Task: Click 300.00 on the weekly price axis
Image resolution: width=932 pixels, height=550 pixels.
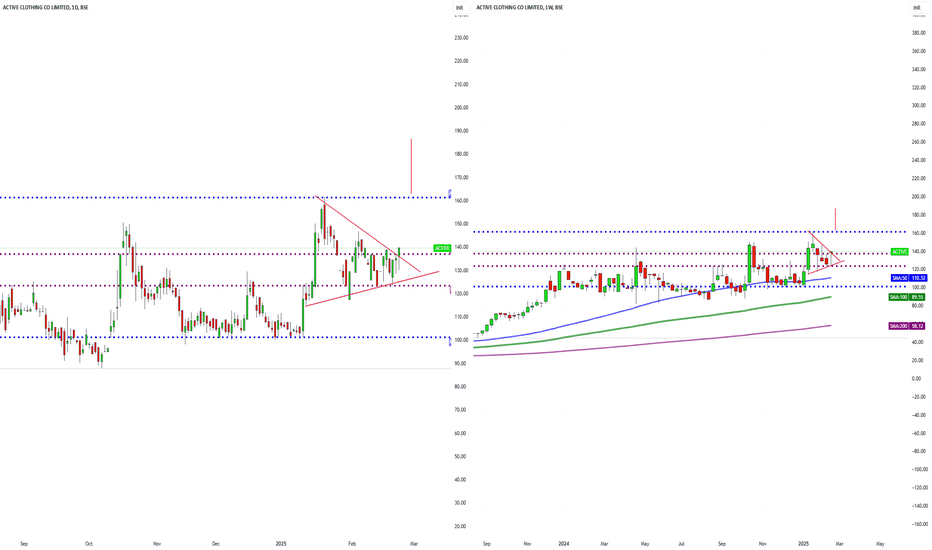Action: click(919, 106)
